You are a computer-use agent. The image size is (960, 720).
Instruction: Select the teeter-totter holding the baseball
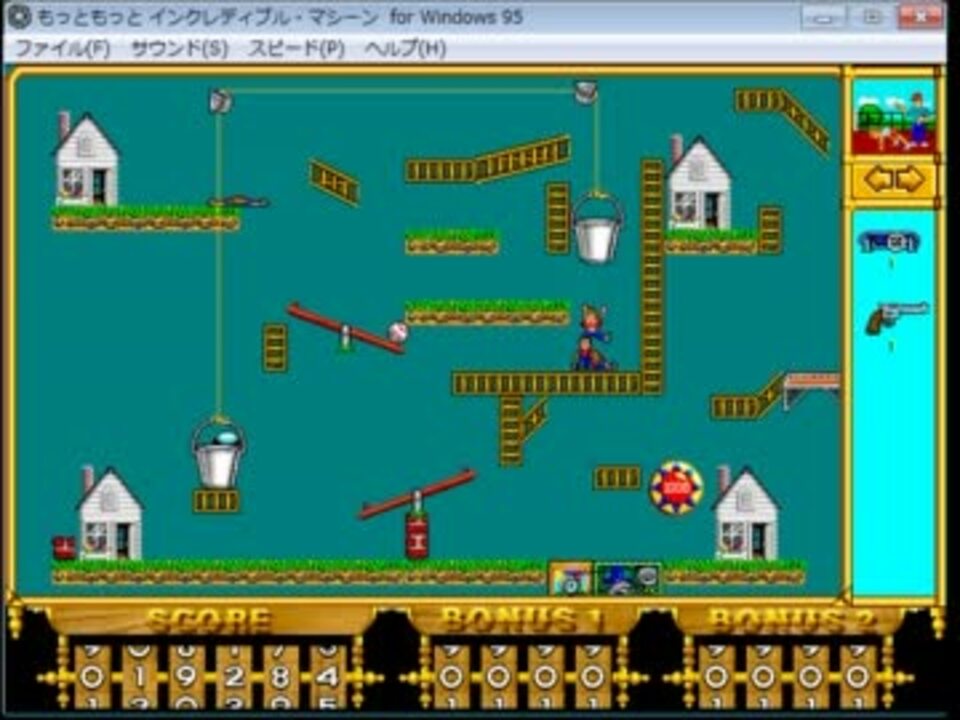(x=346, y=329)
